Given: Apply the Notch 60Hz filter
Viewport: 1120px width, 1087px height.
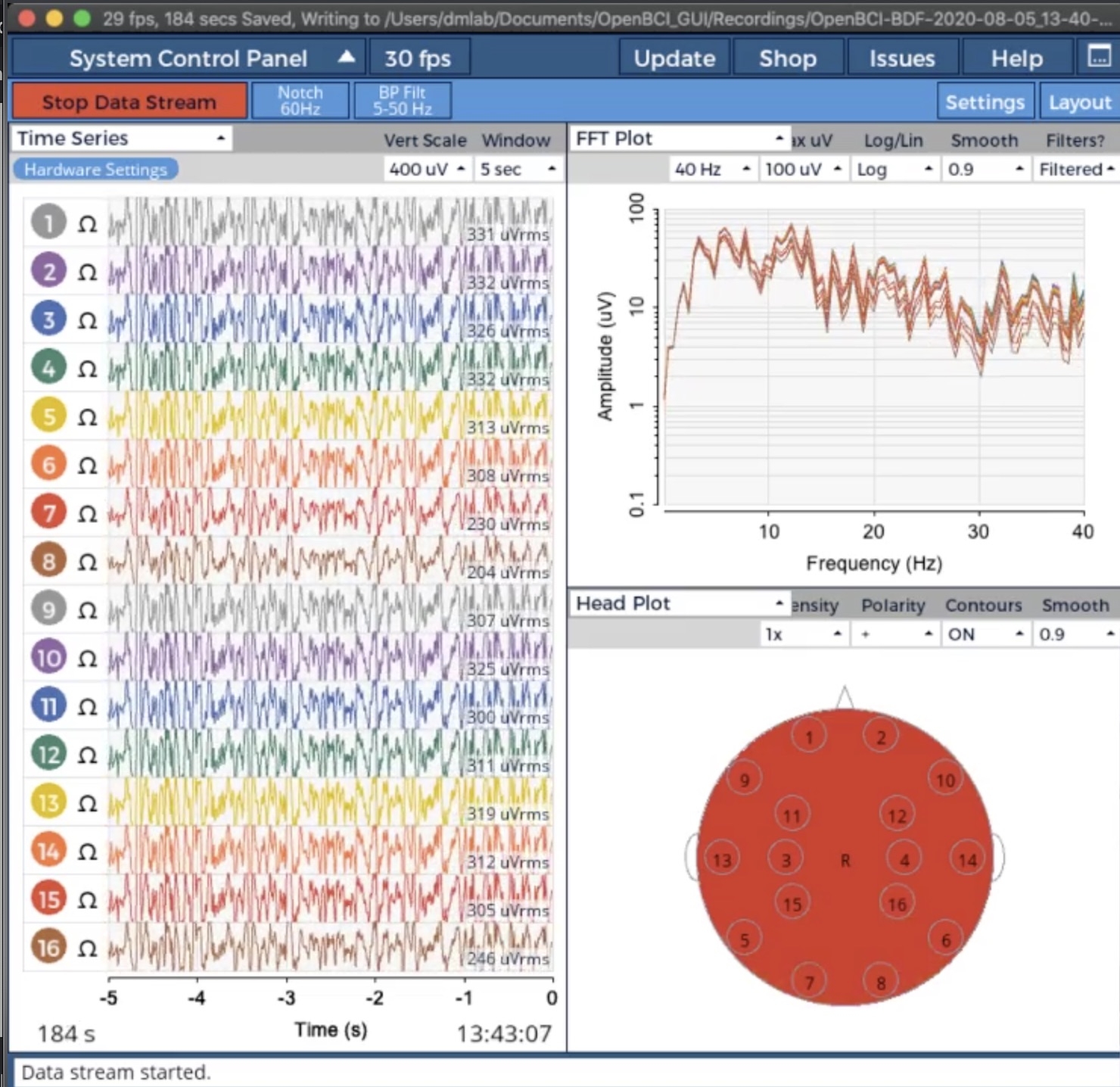Looking at the screenshot, I should 300,99.
